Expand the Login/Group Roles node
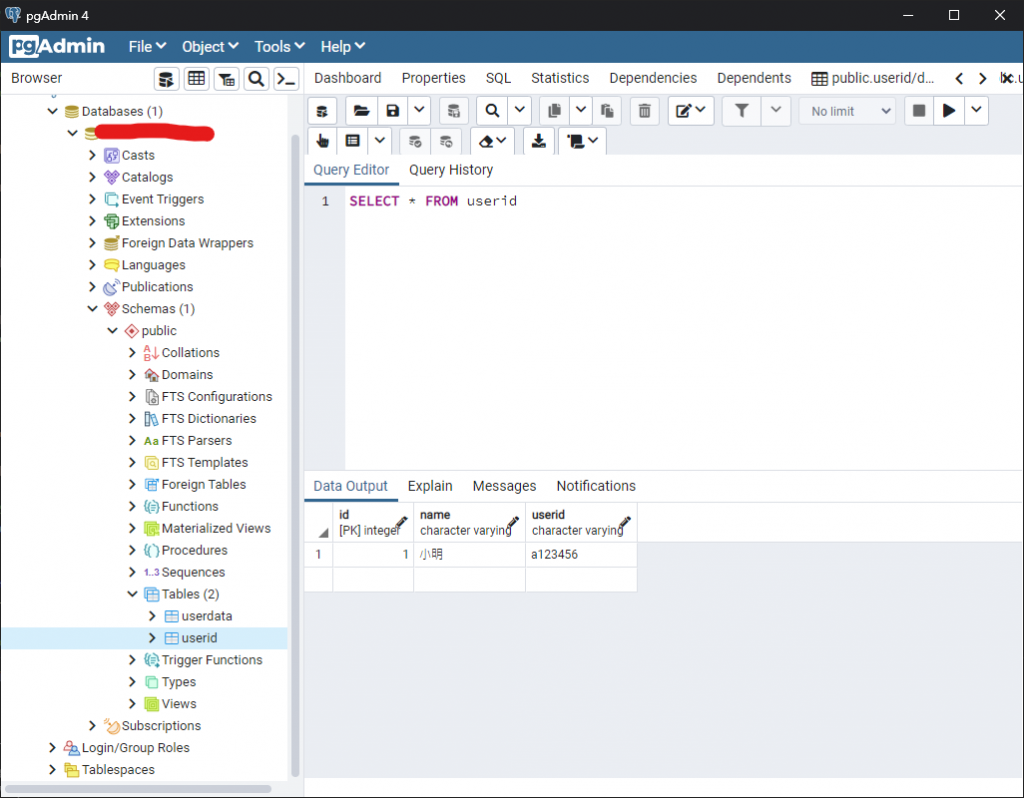1024x798 pixels. coord(52,747)
